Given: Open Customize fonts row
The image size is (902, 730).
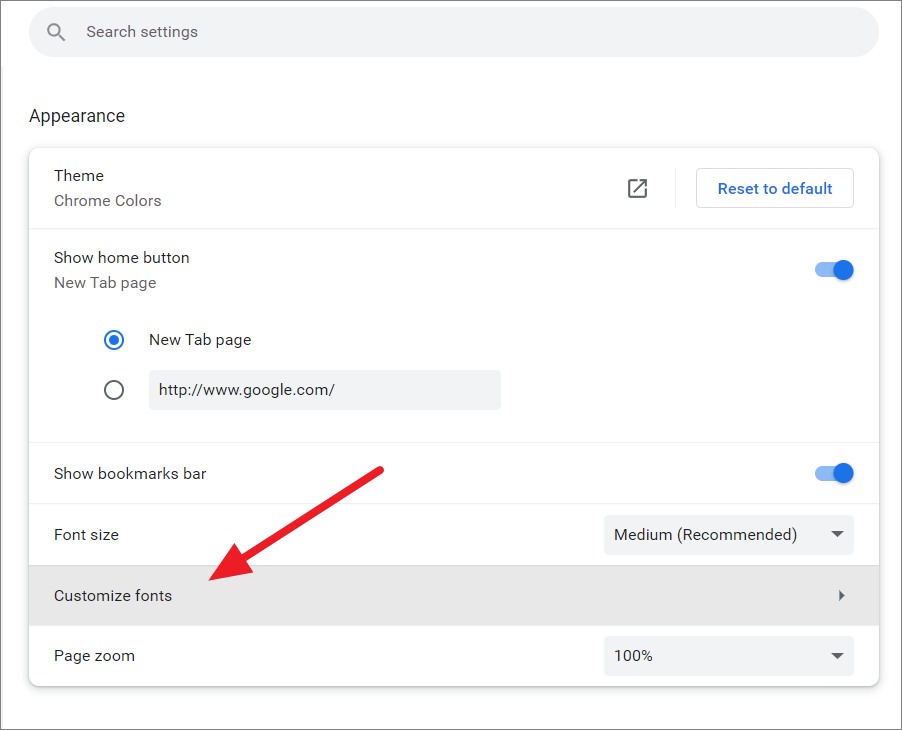Looking at the screenshot, I should [453, 595].
